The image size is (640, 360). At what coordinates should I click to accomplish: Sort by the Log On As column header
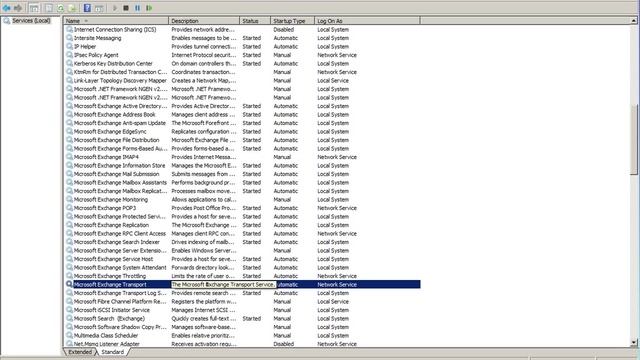(367, 20)
